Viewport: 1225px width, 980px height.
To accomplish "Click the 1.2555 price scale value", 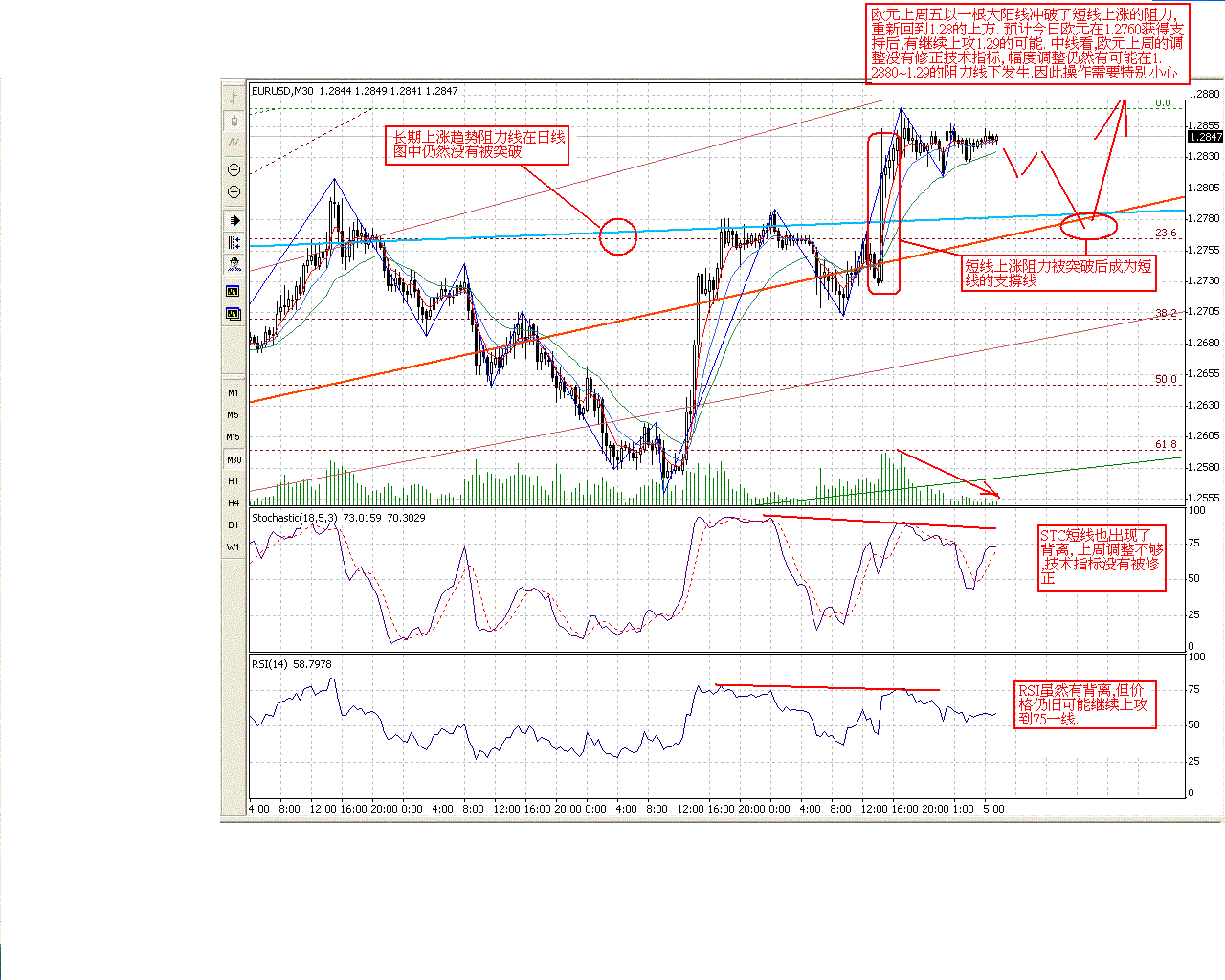I will click(1206, 498).
